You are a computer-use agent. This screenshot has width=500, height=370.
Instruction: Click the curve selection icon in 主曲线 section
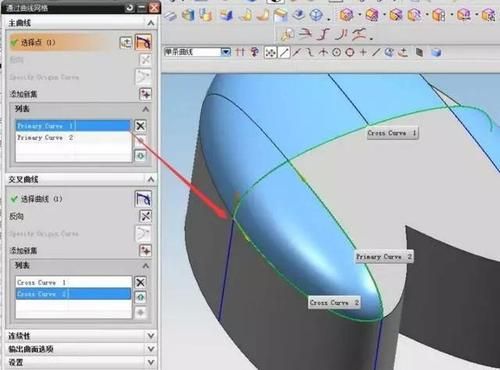(143, 42)
